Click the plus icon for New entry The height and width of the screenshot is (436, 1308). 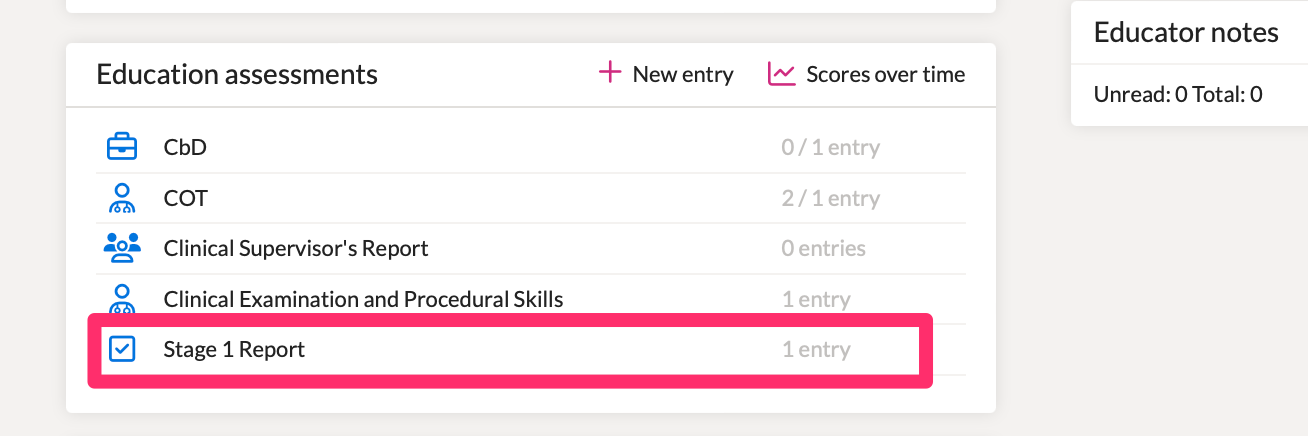609,72
